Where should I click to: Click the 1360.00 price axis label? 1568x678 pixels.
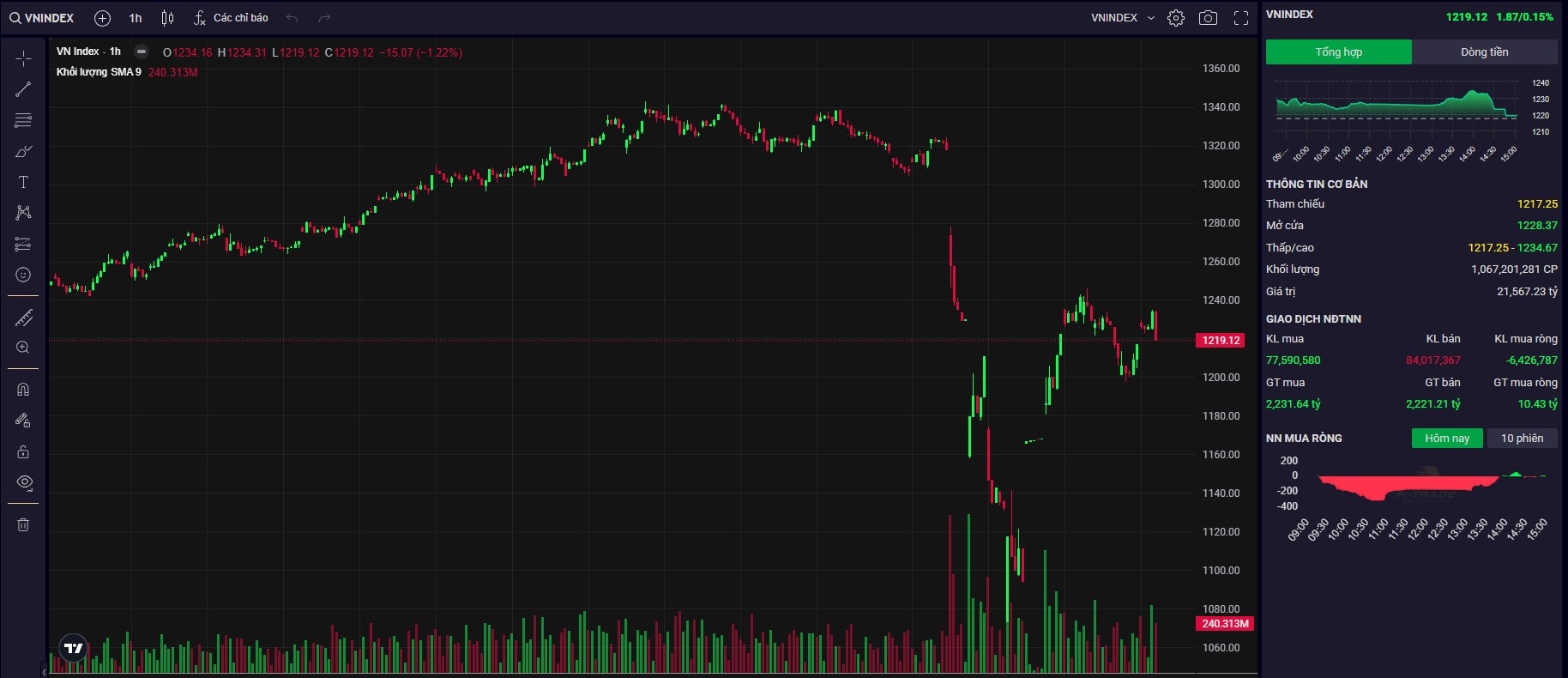click(1221, 69)
